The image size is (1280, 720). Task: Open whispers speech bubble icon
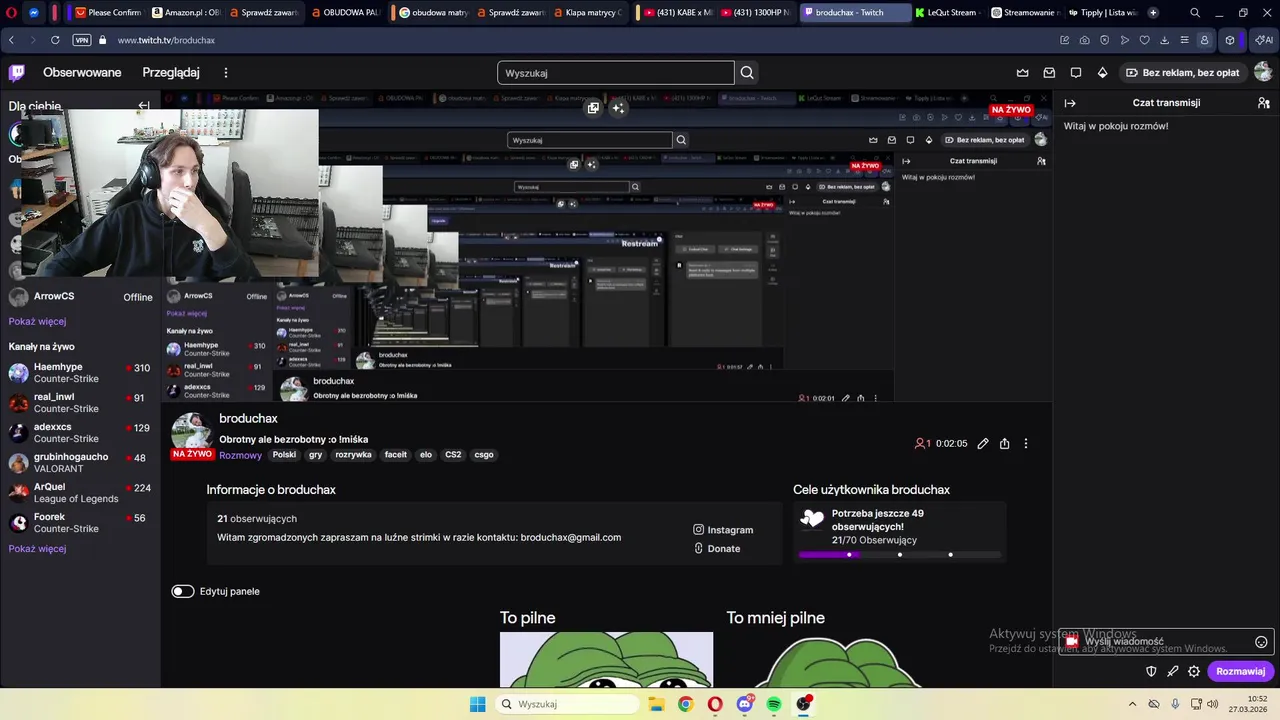click(1076, 73)
